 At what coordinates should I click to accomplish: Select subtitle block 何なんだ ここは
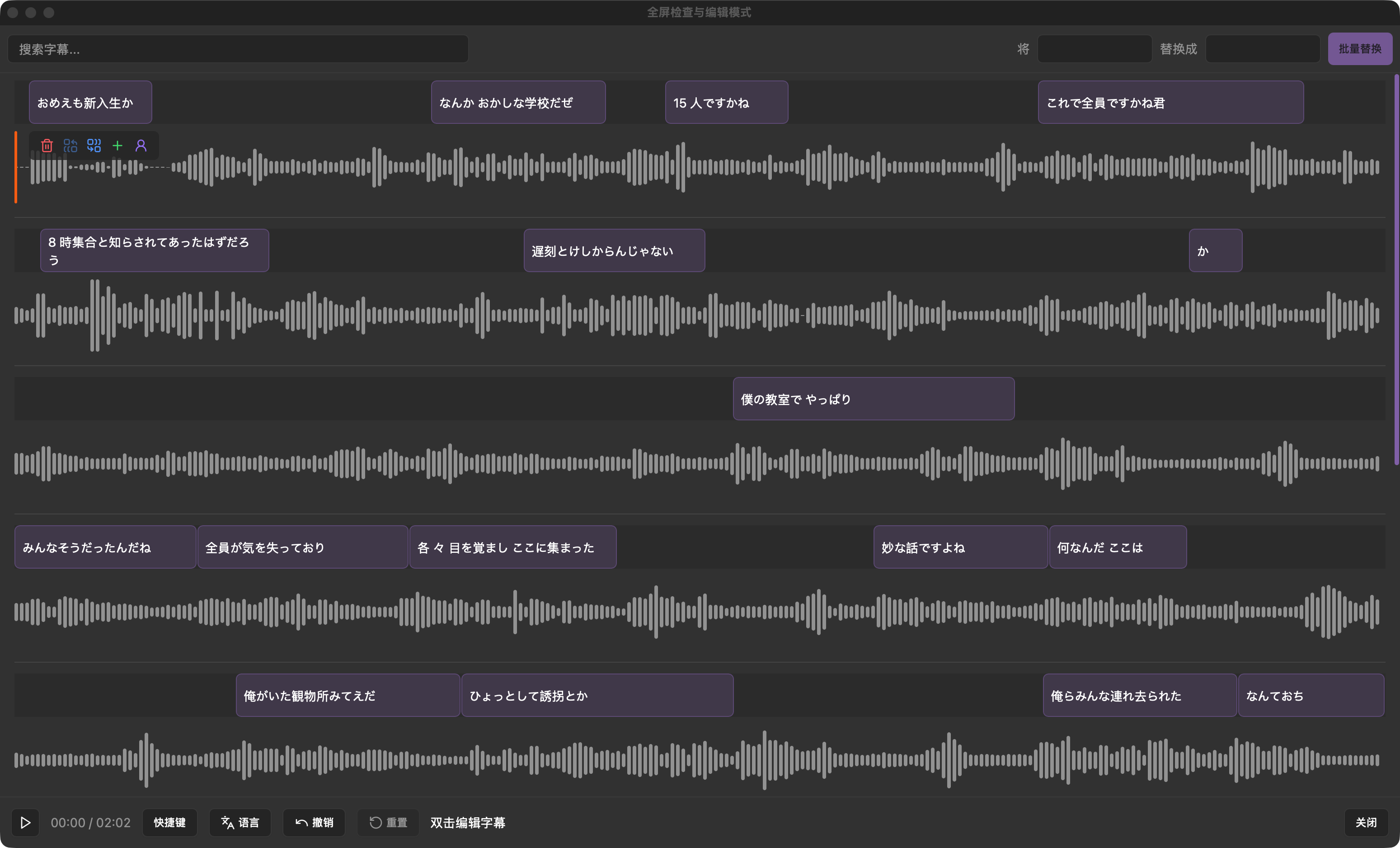(1118, 547)
